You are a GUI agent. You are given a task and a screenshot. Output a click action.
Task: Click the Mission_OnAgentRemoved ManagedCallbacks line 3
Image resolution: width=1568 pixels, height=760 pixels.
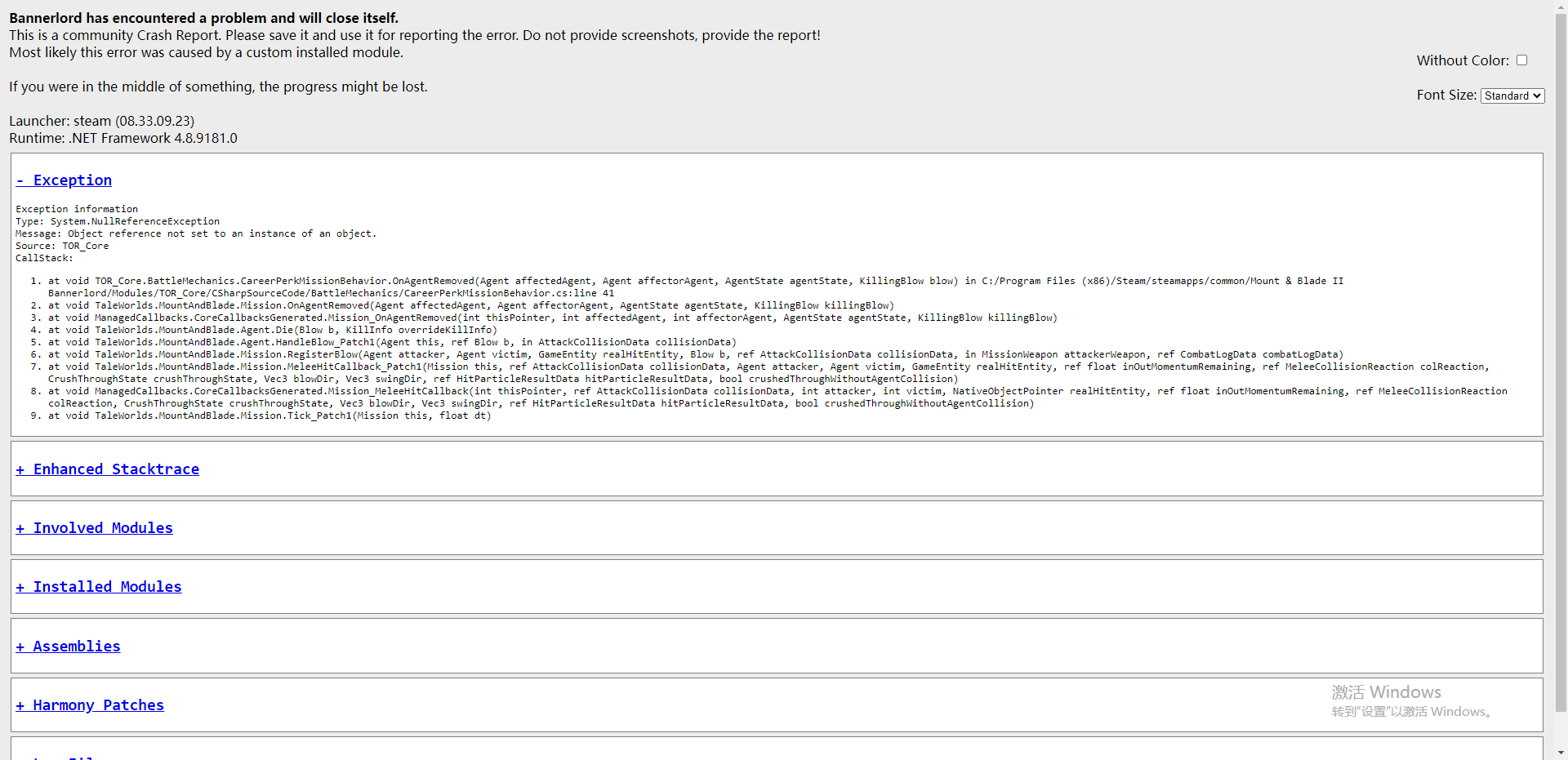tap(553, 318)
